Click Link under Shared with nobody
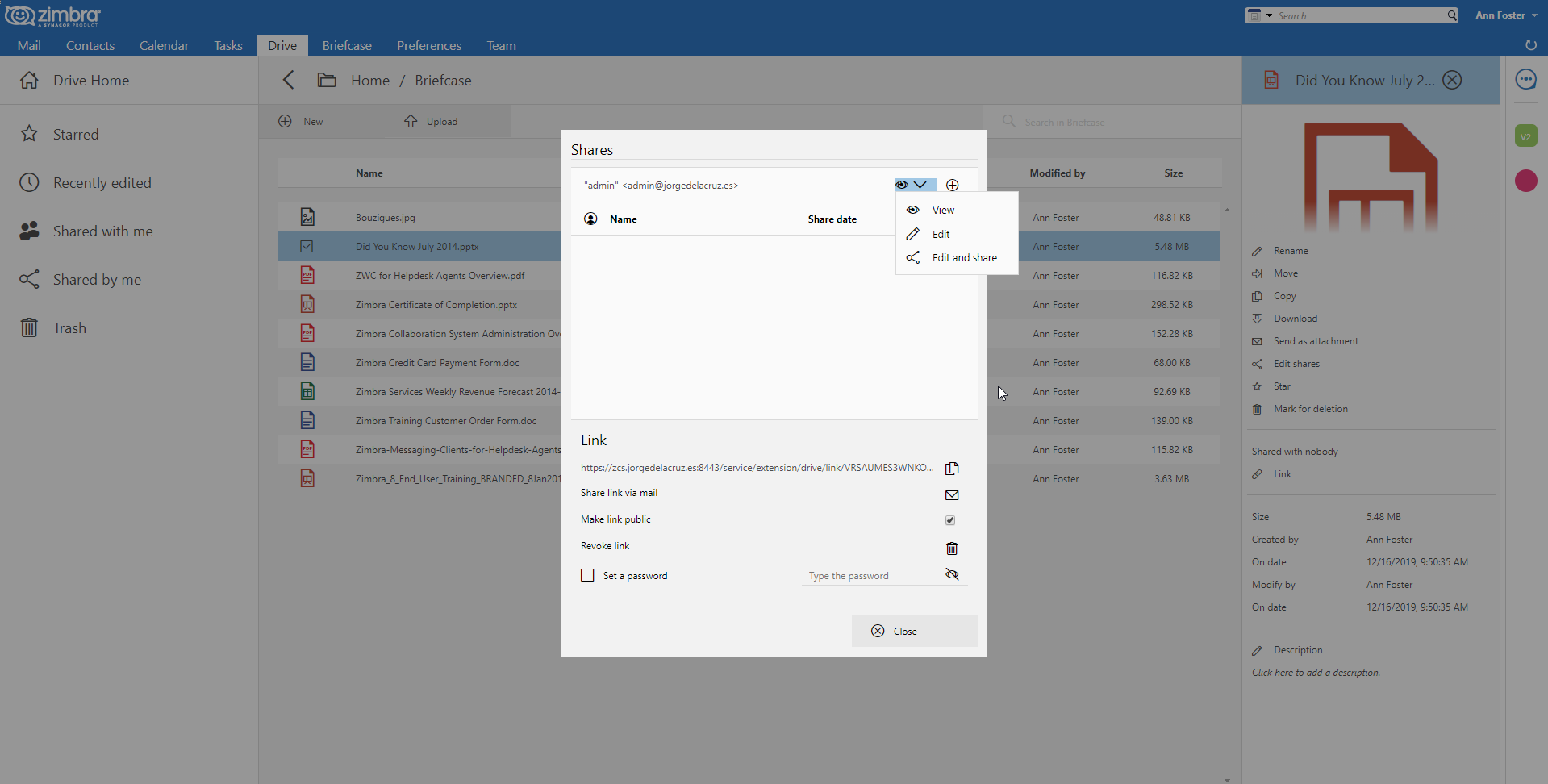The width and height of the screenshot is (1548, 784). click(x=1282, y=474)
